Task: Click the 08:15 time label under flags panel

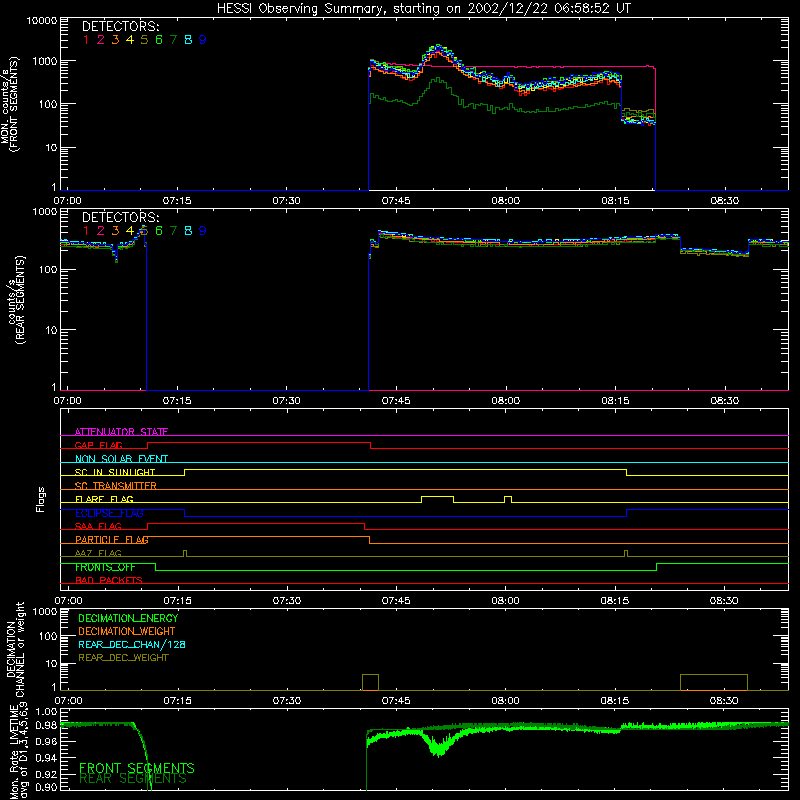Action: (x=615, y=601)
